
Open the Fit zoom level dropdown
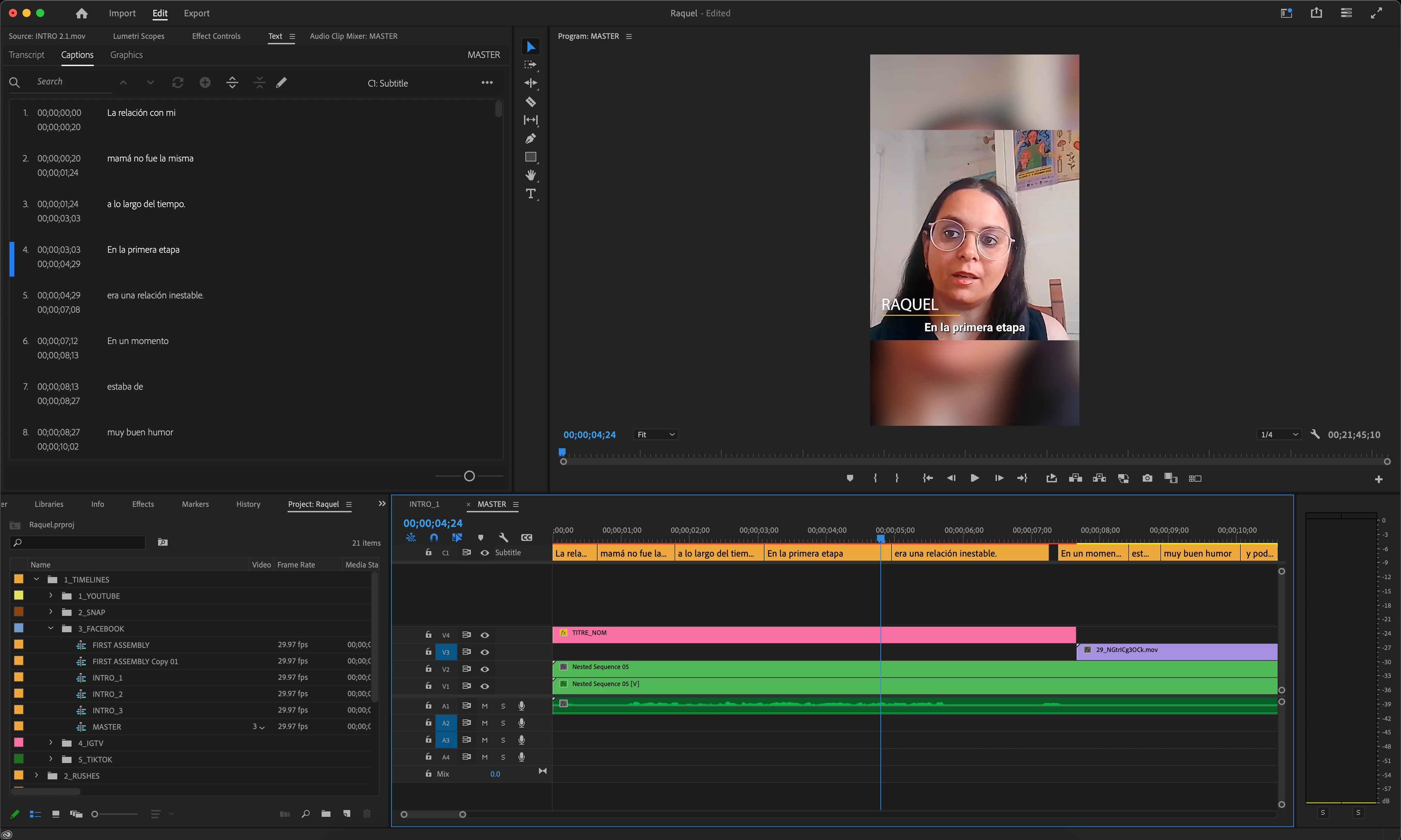[656, 435]
